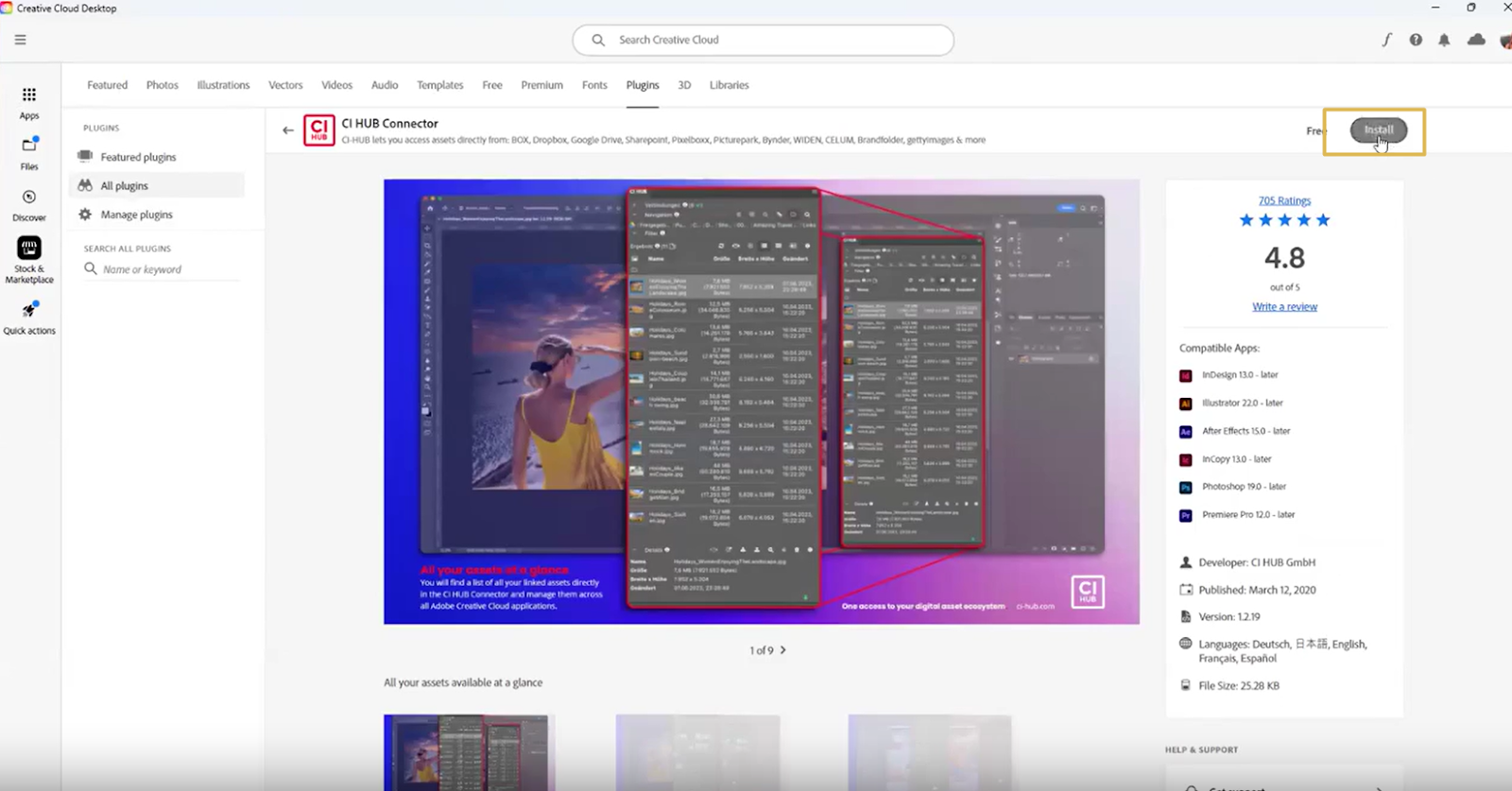Click the search magnifier in Search Creative Cloud
This screenshot has height=791, width=1512.
click(598, 40)
